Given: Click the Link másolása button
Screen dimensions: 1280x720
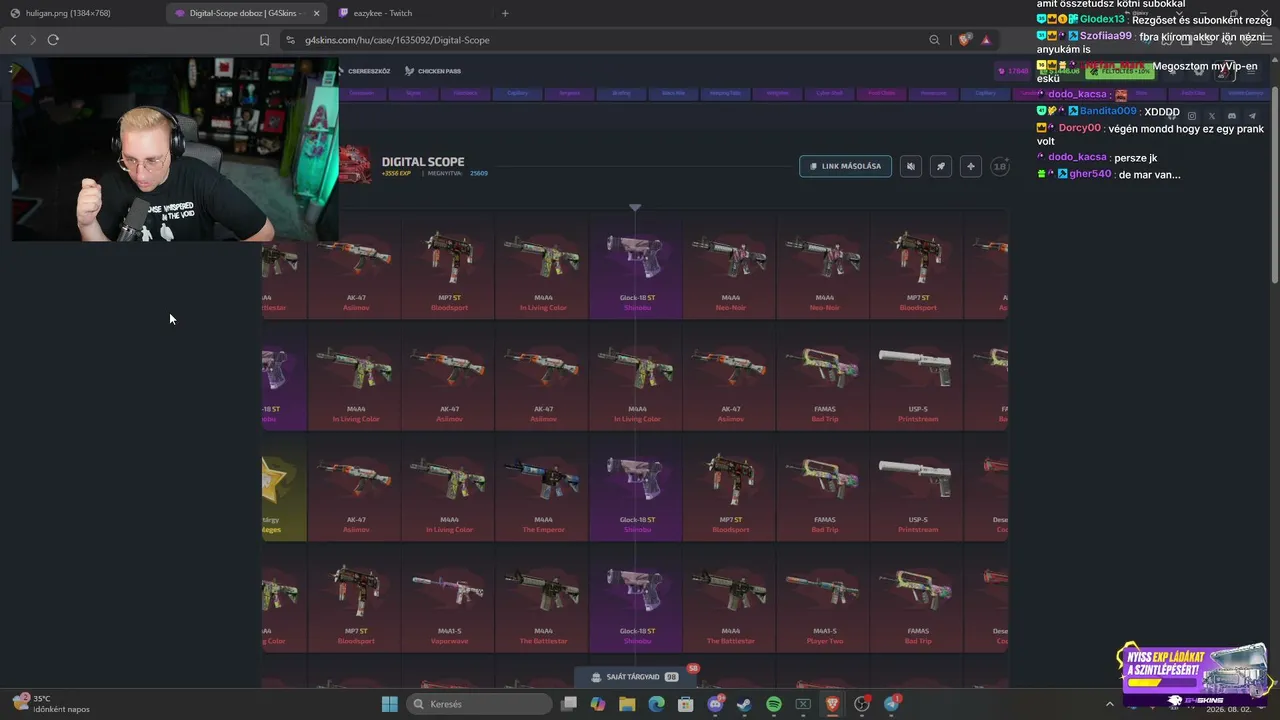Looking at the screenshot, I should pos(845,166).
